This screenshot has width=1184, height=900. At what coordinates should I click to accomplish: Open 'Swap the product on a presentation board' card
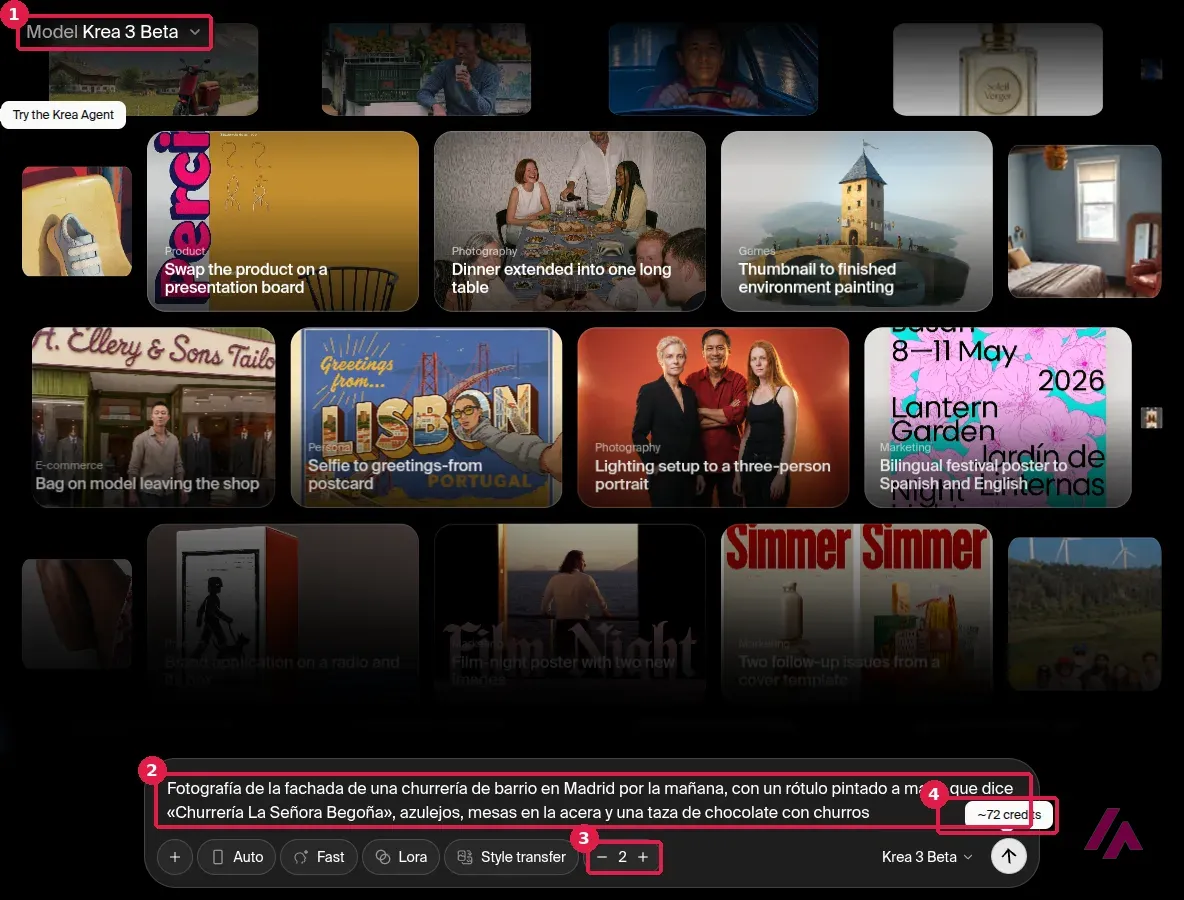pos(283,221)
